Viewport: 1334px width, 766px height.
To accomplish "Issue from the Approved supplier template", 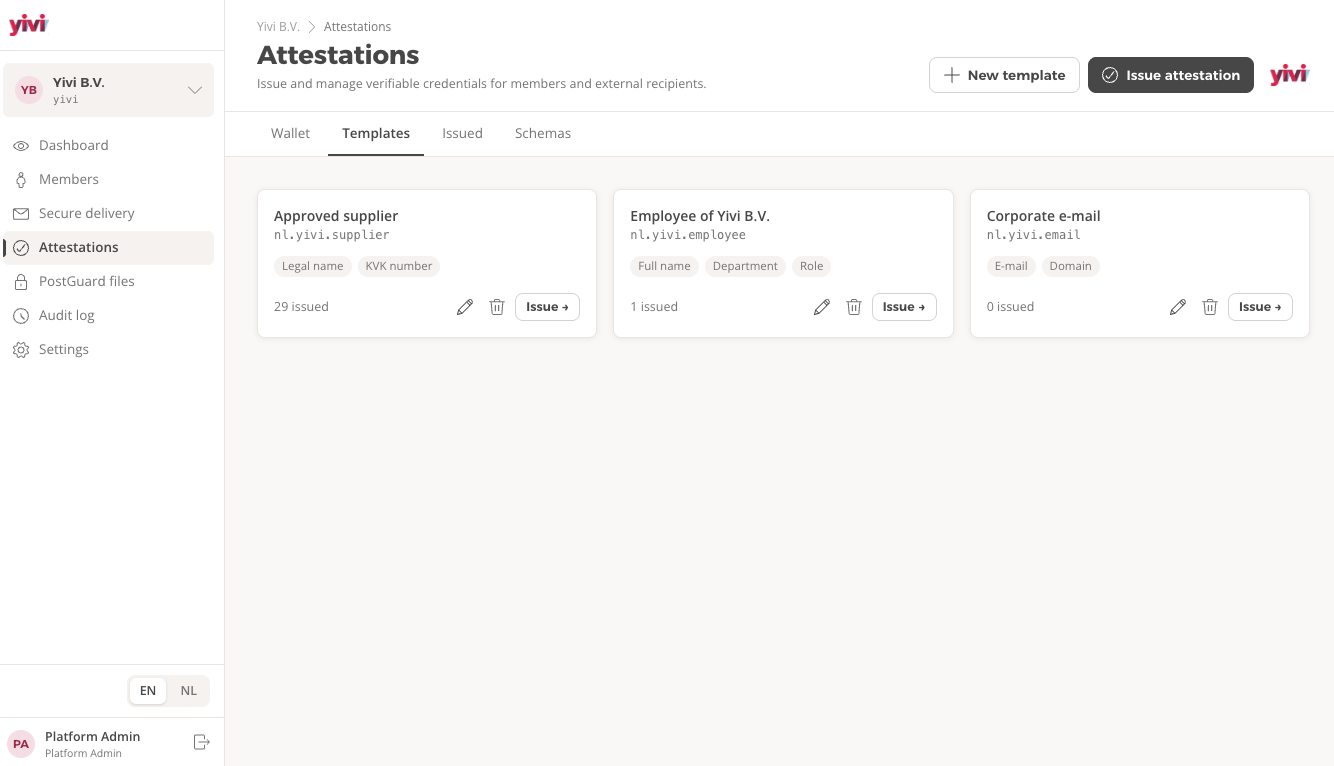I will click(547, 307).
